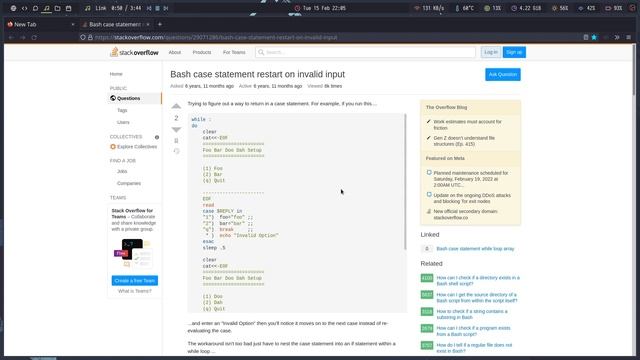The image size is (640, 360).
Task: Click the power icon in the top bar
Action: (x=632, y=8)
